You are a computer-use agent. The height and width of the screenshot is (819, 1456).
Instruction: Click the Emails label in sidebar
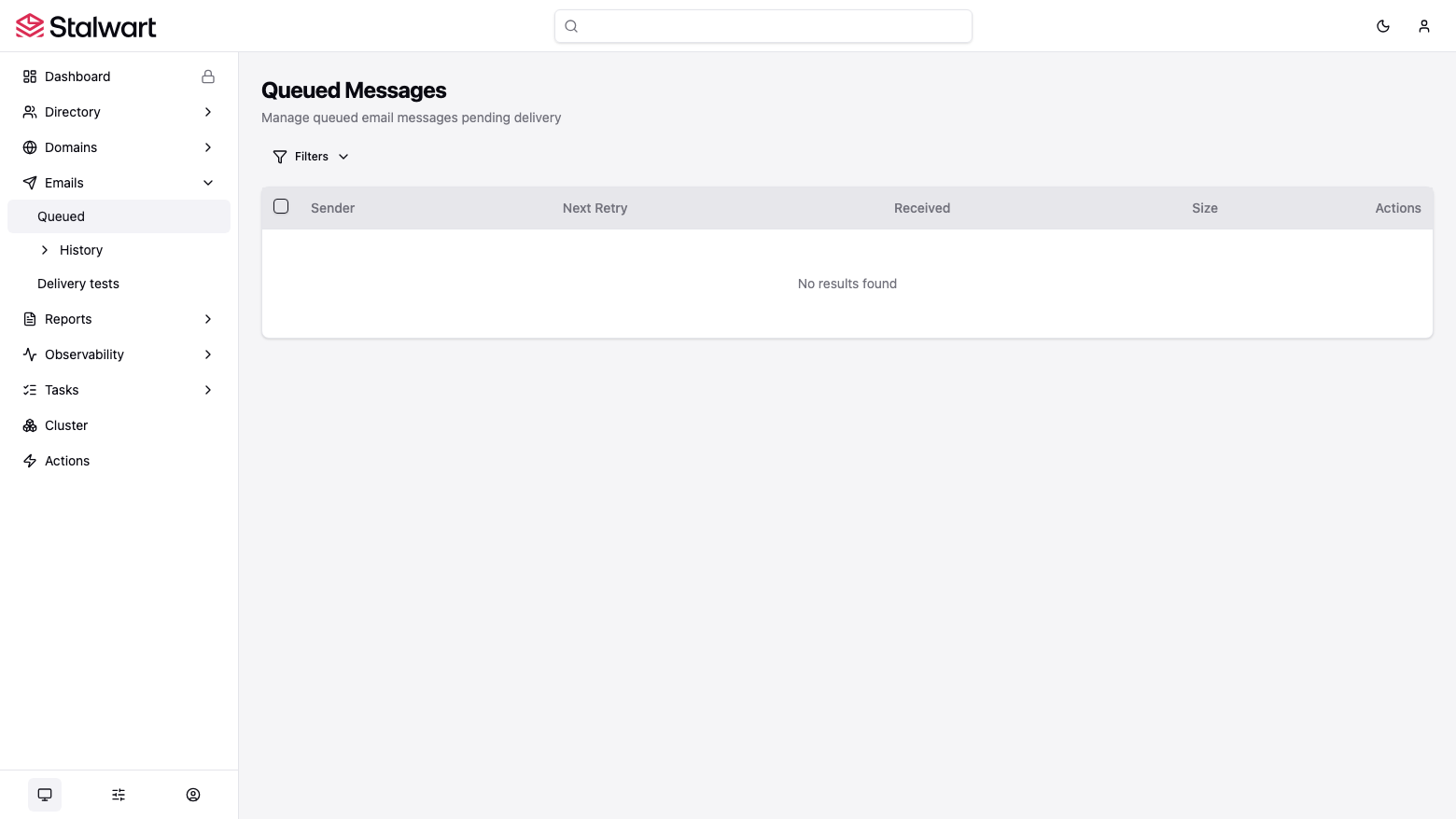click(x=64, y=183)
